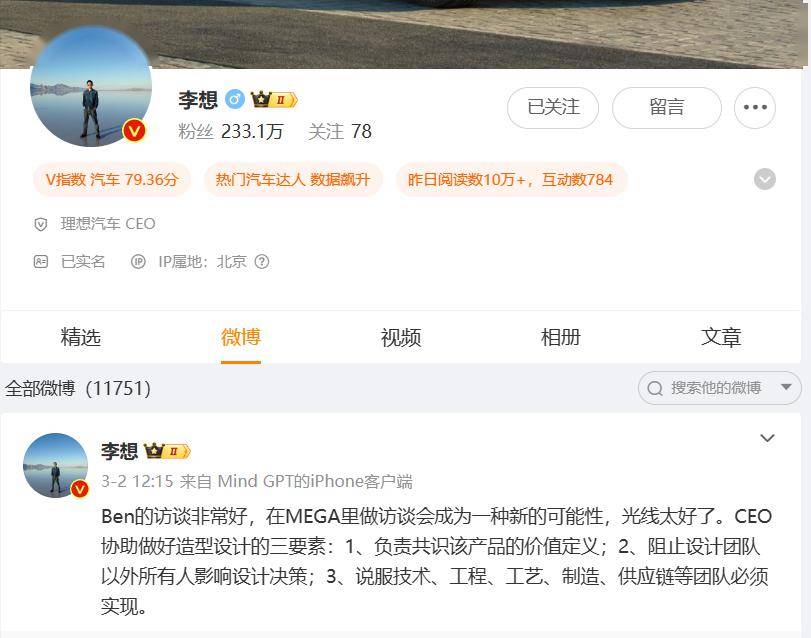811x638 pixels.
Task: Click the magnifier icon in 搜索他的微博
Action: point(655,388)
